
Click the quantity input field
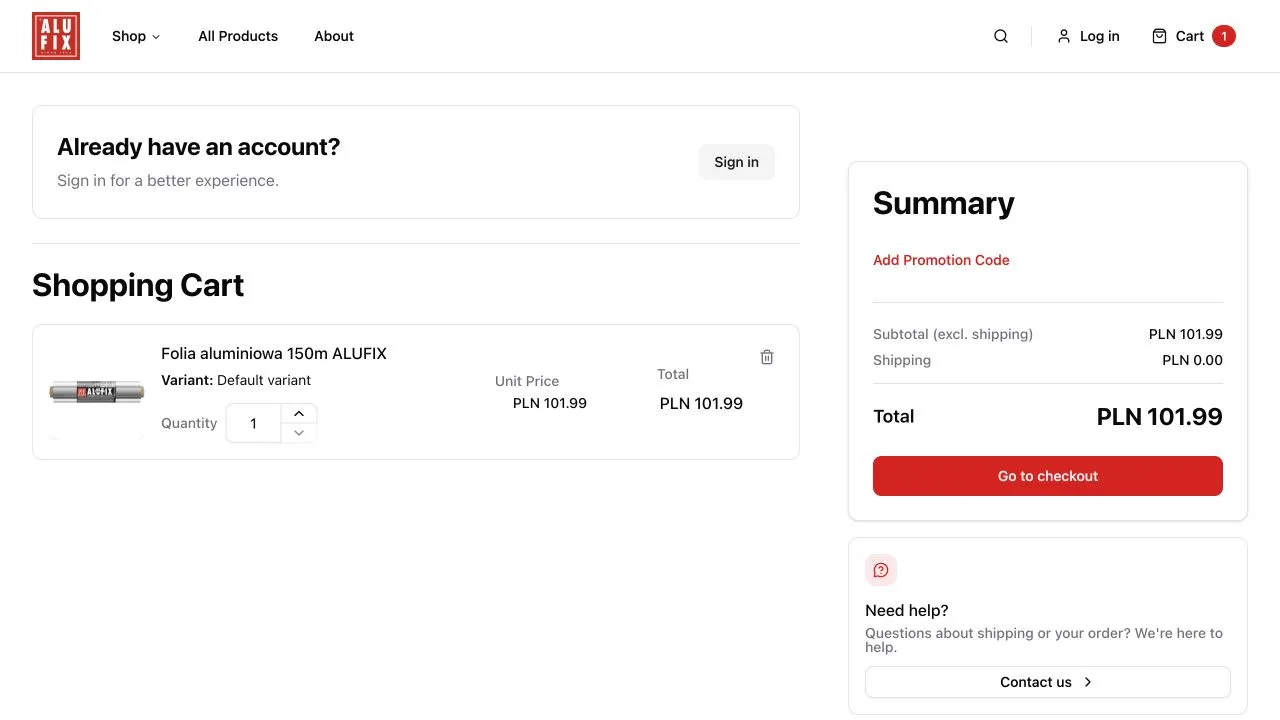(x=253, y=423)
